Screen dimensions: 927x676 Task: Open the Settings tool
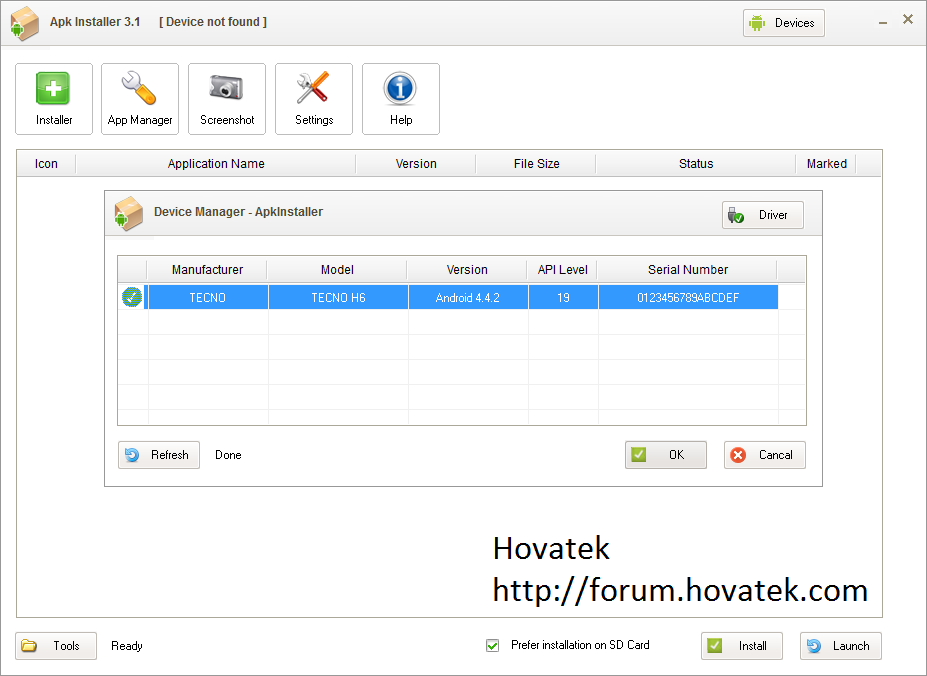314,98
